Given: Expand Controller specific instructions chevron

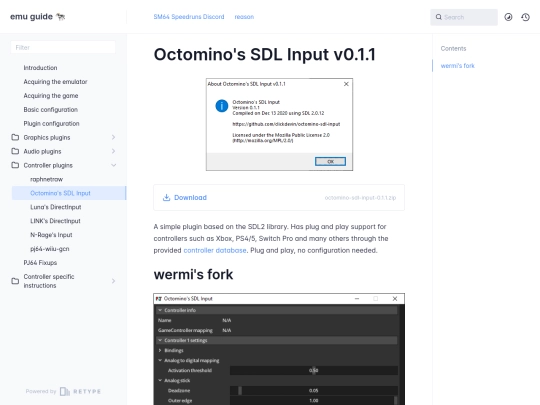Looking at the screenshot, I should (x=113, y=281).
